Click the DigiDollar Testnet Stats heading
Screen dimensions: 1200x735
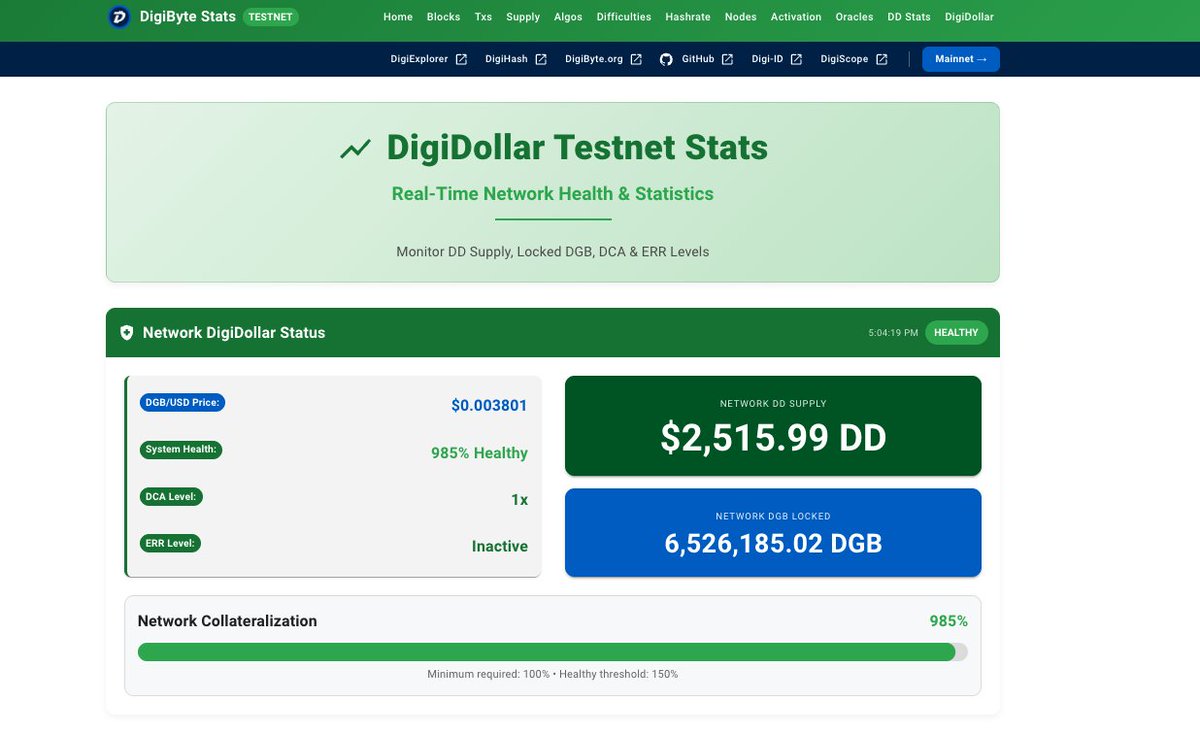[577, 148]
